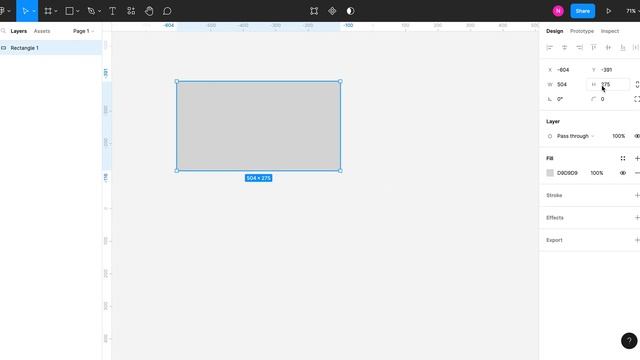
Task: Select the Add comment tool
Action: coord(167,11)
